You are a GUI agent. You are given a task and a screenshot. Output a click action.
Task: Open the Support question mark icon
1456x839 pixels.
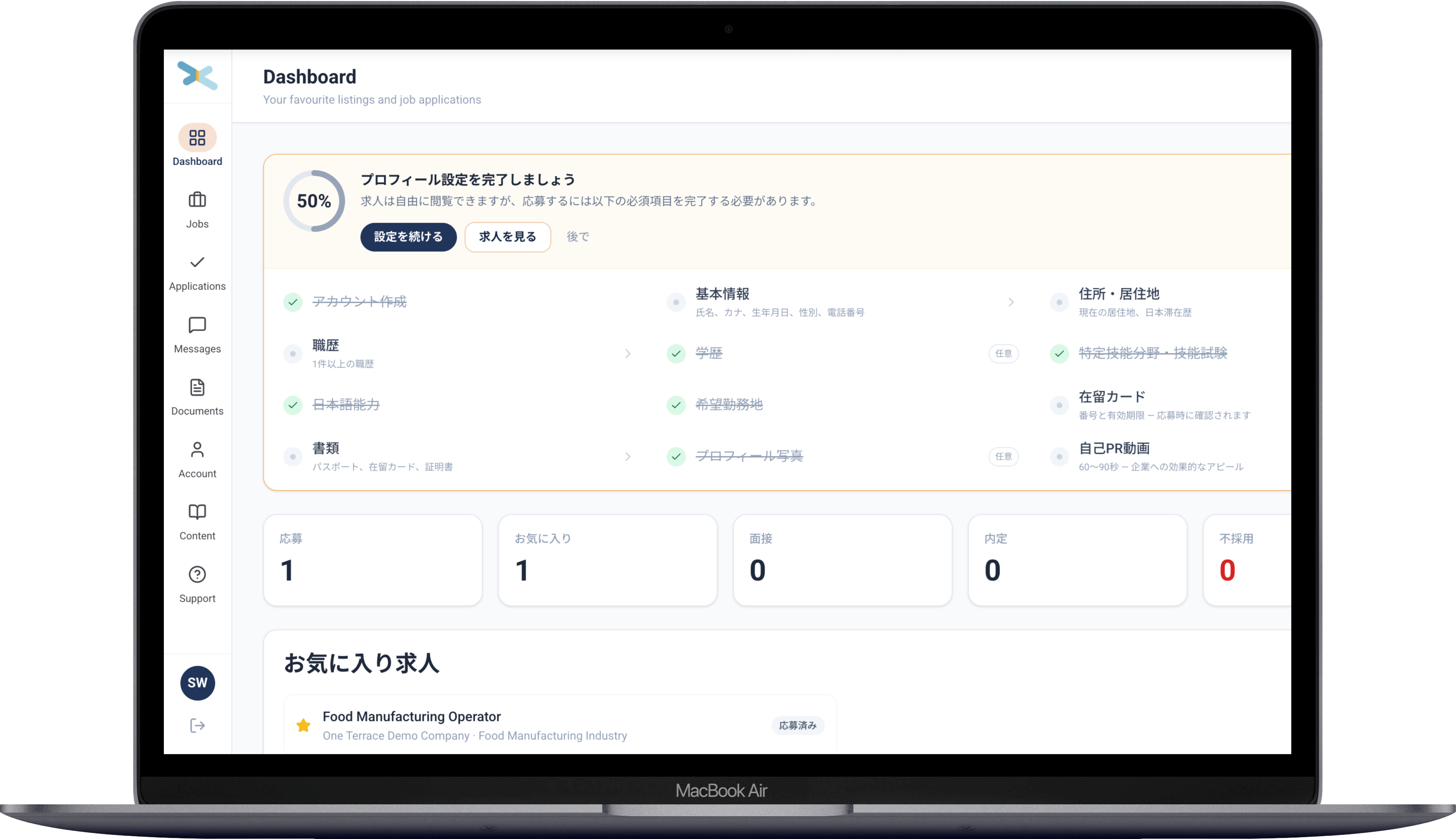[x=197, y=575]
